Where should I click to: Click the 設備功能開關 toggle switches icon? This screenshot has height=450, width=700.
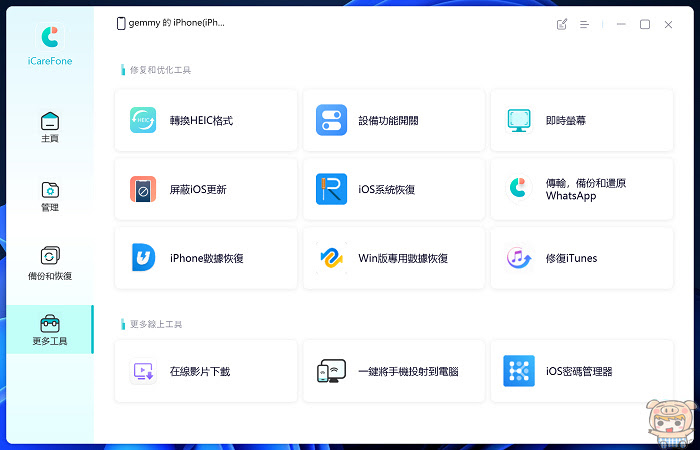click(x=331, y=120)
